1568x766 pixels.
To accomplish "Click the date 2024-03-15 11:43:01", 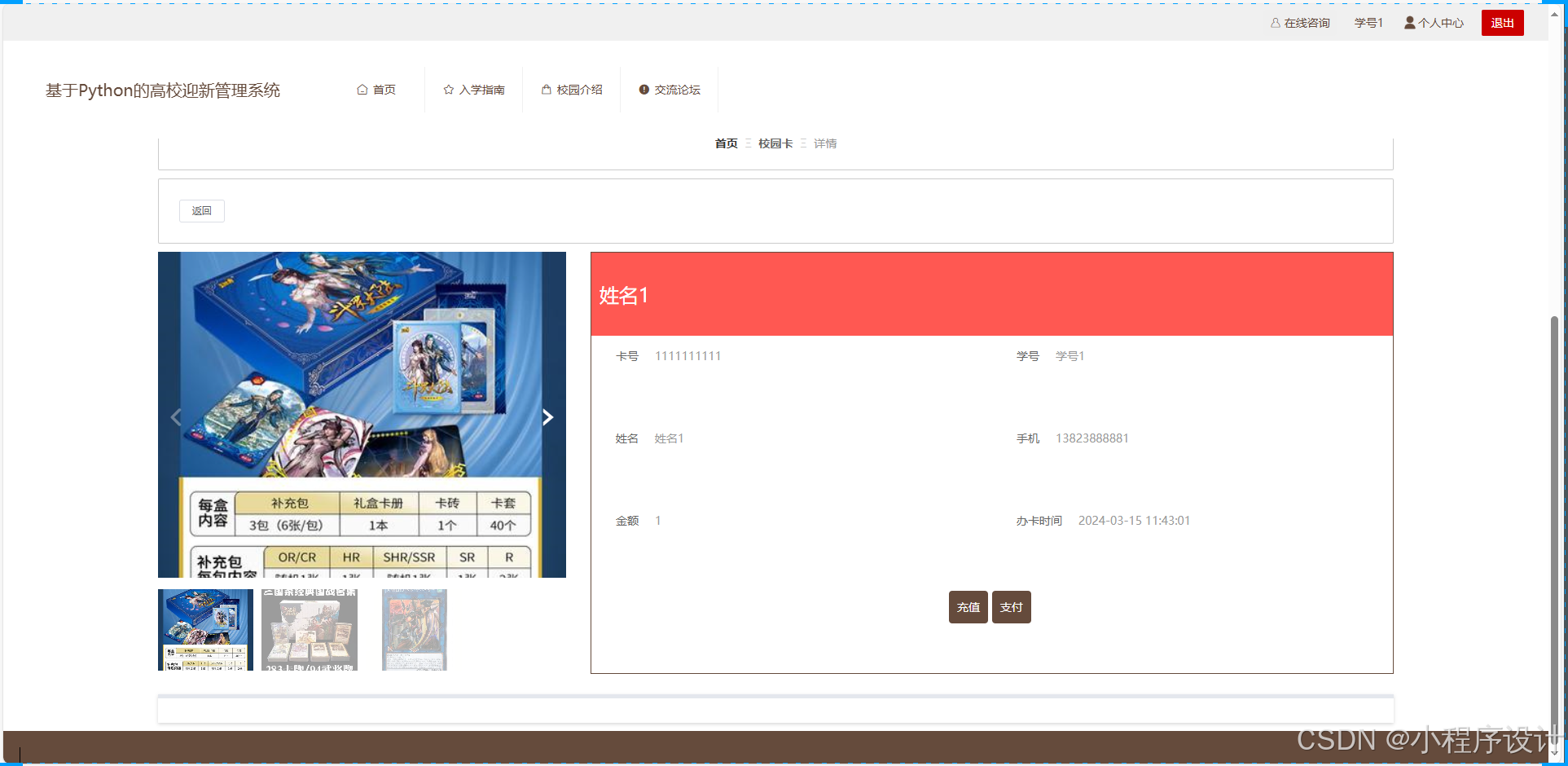I will point(1134,521).
